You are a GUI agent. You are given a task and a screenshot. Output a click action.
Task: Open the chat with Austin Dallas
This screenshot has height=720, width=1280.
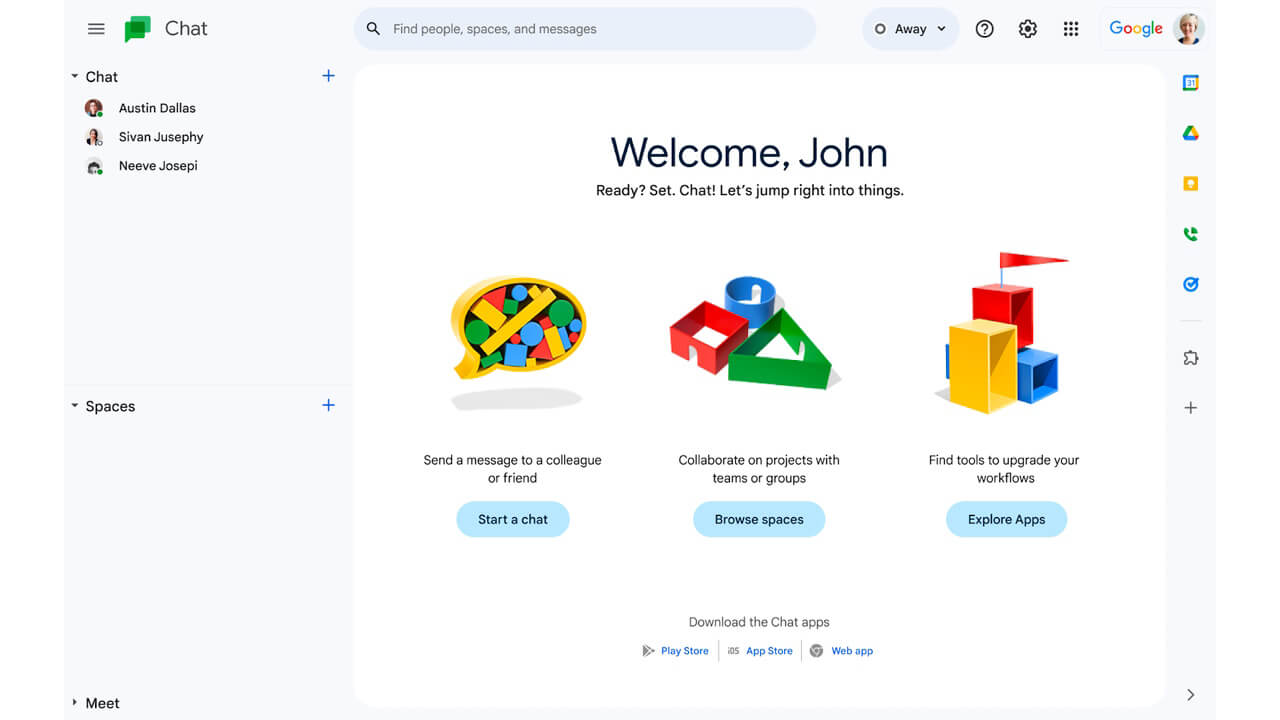[x=157, y=107]
